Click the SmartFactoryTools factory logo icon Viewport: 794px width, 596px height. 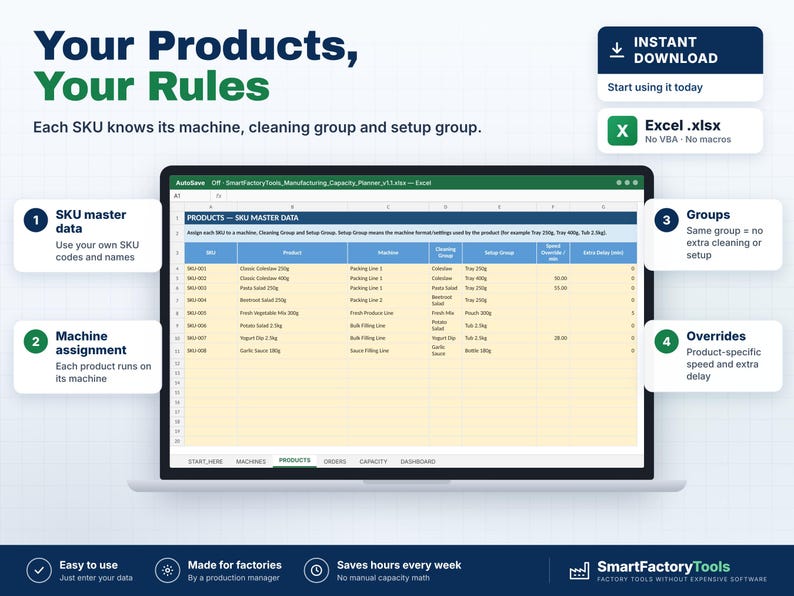(x=579, y=571)
